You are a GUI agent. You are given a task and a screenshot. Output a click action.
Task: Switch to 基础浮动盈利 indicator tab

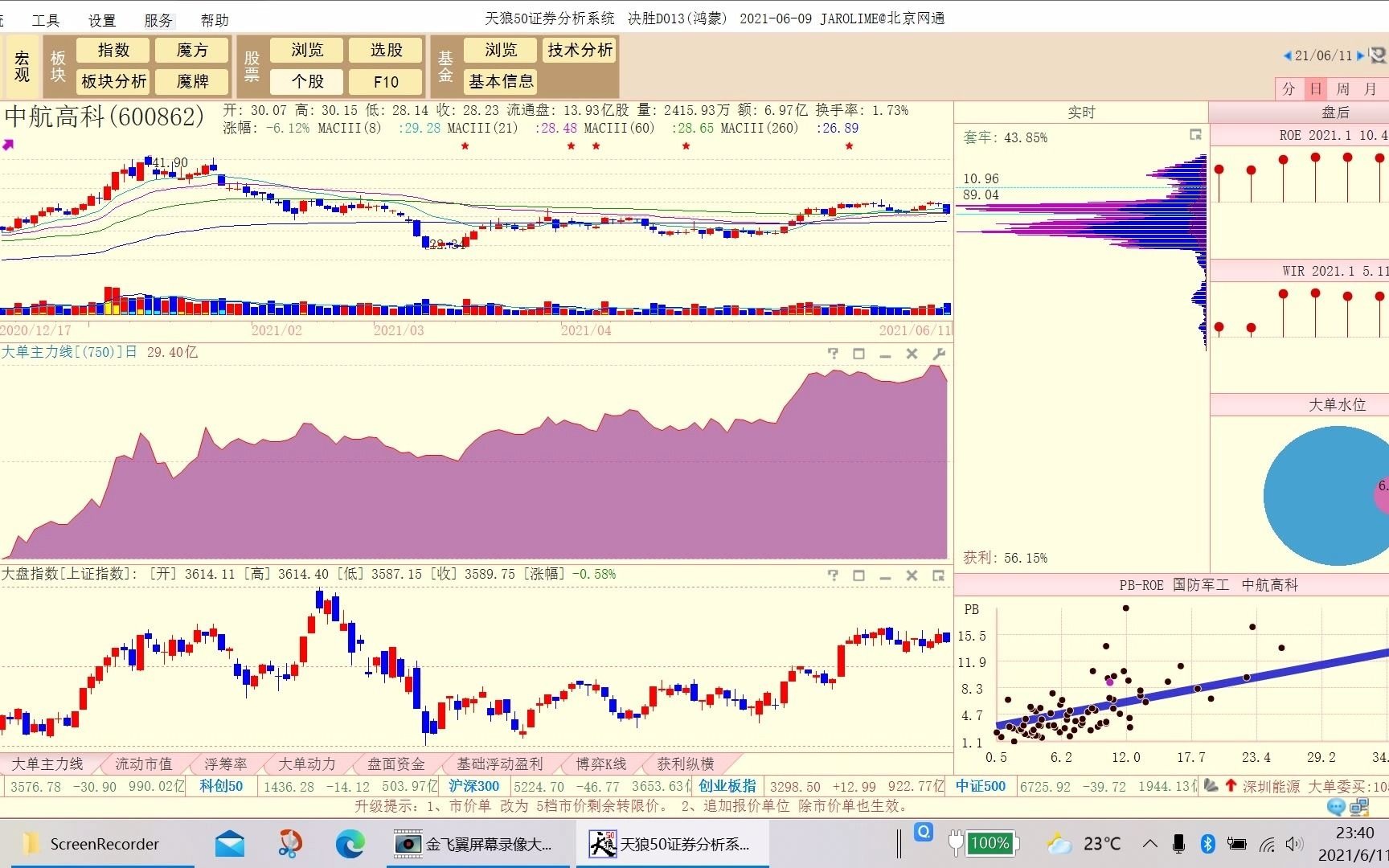(x=500, y=764)
